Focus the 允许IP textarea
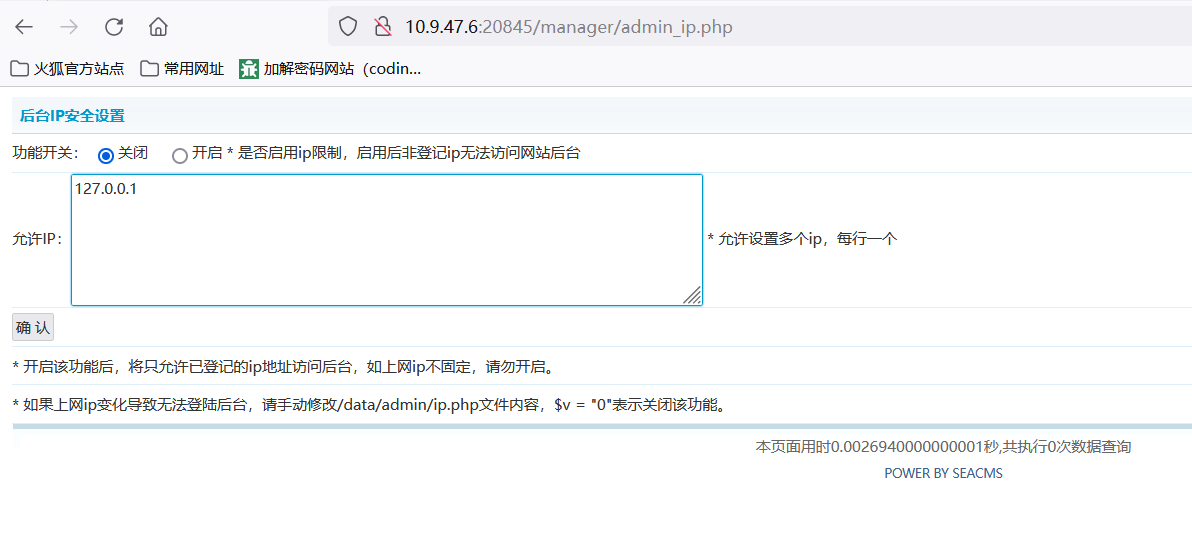This screenshot has height=551, width=1192. [387, 240]
